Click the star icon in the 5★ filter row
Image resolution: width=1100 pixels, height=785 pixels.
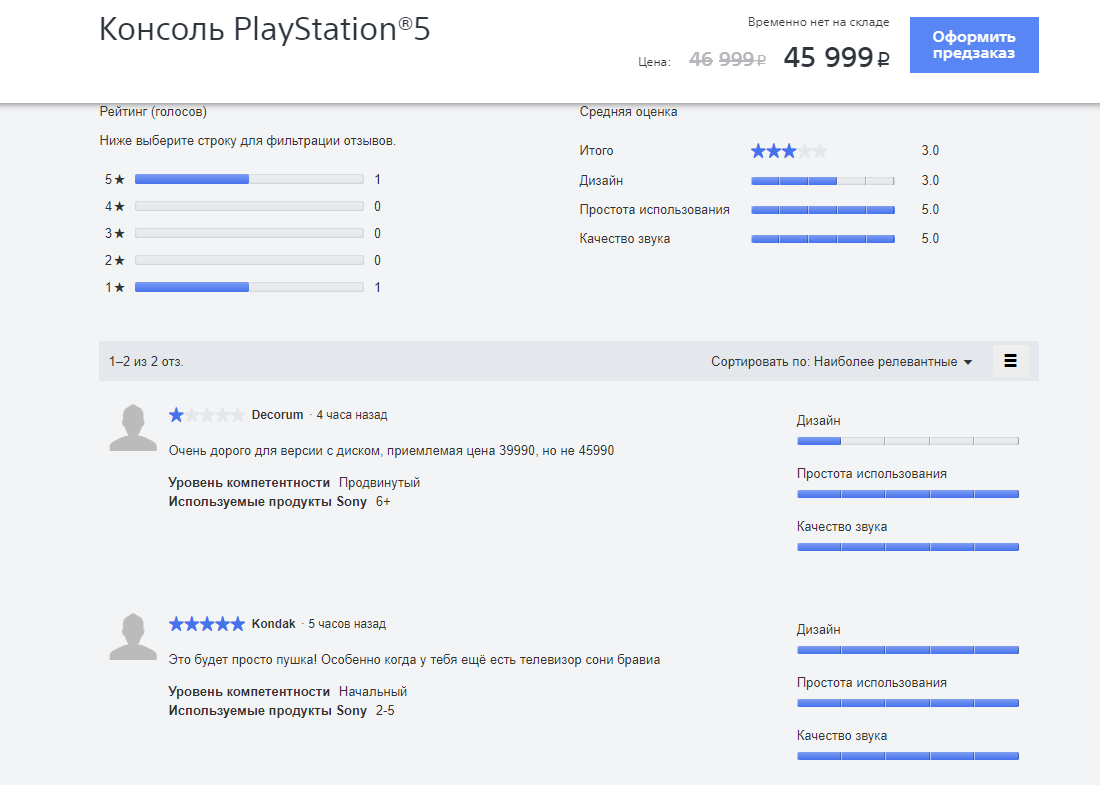pyautogui.click(x=119, y=179)
